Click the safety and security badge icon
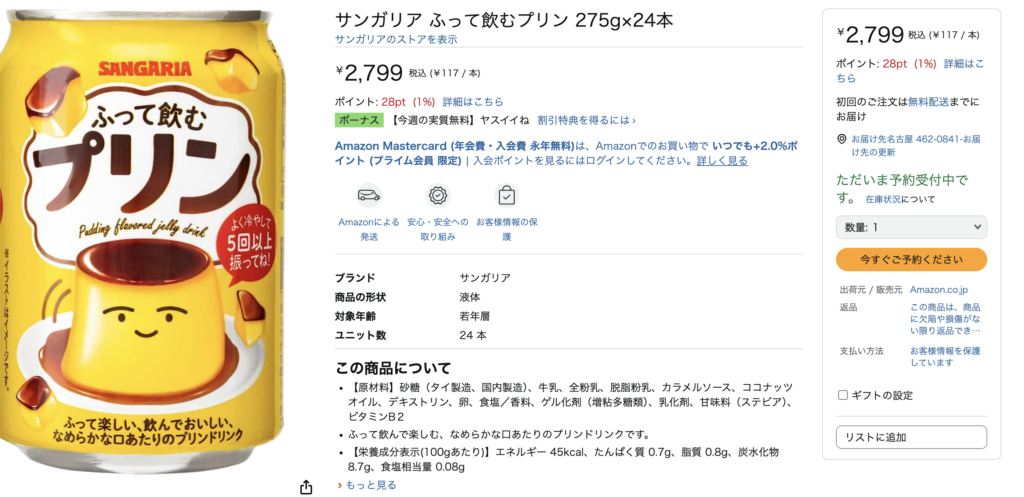 (438, 195)
